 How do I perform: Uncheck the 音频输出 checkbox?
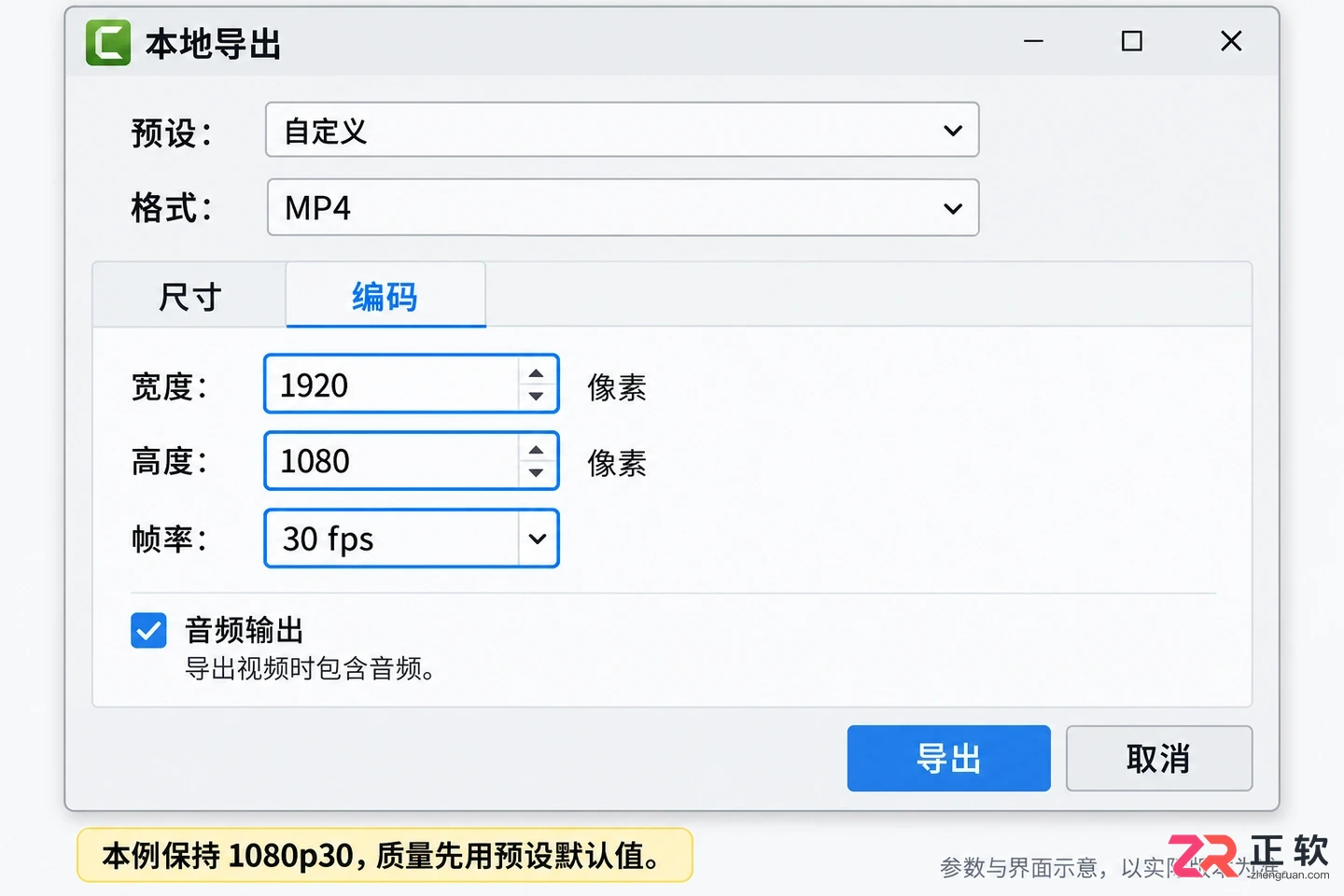pyautogui.click(x=148, y=631)
